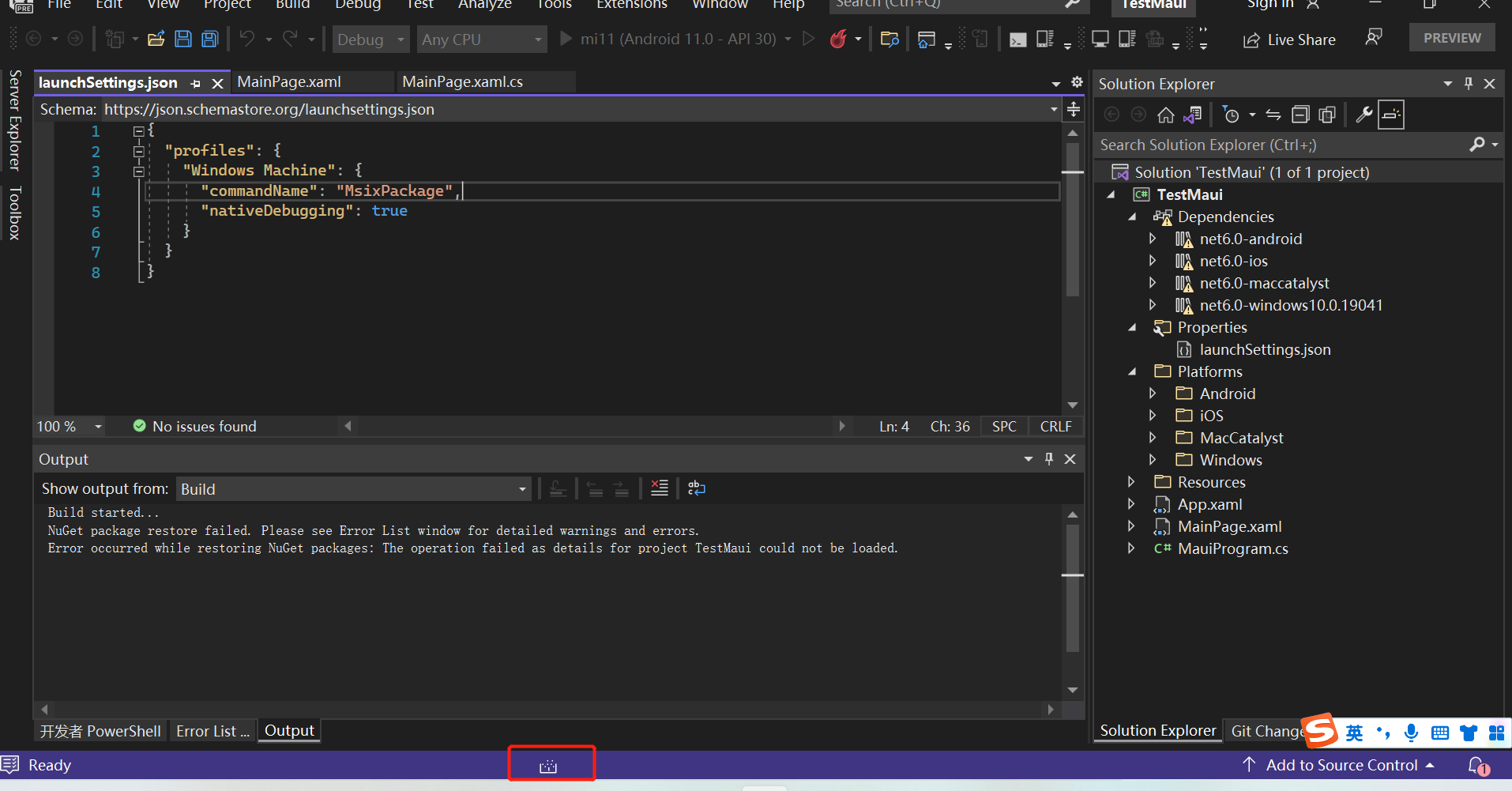Switch to the MainPage.xaml.cs tab
The width and height of the screenshot is (1512, 791).
(462, 82)
